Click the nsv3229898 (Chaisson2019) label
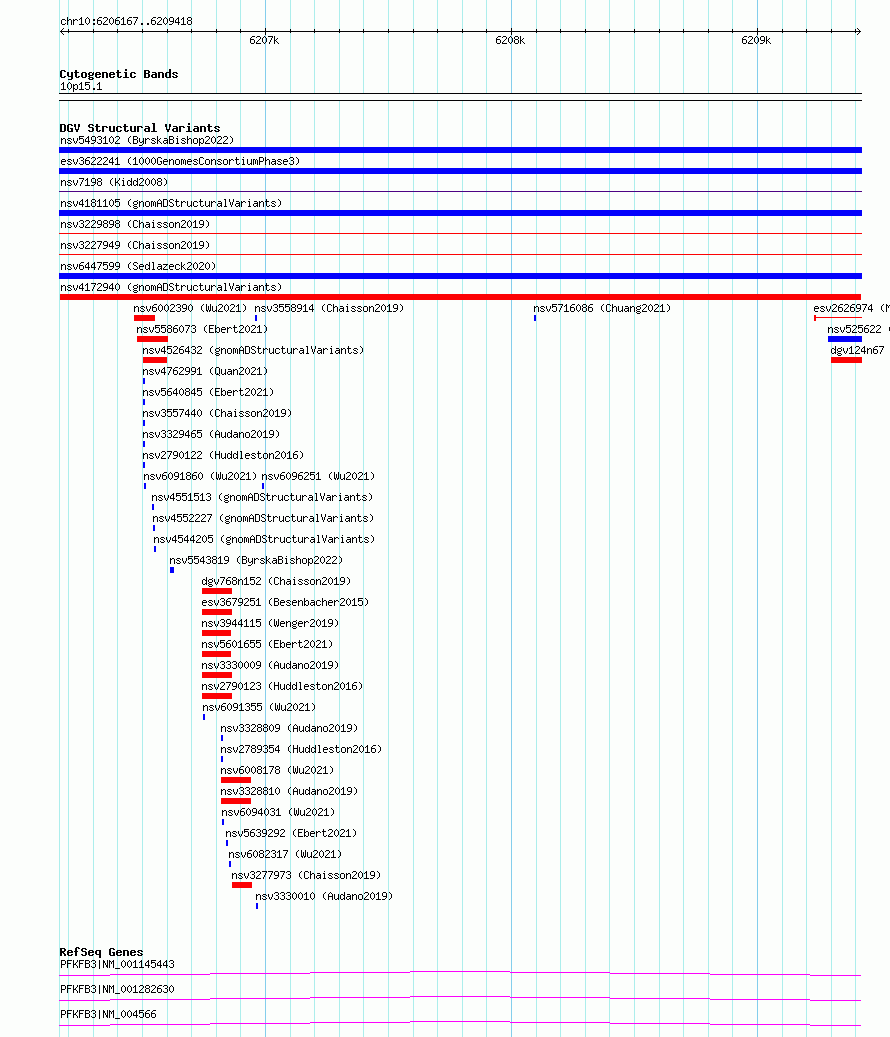 [135, 224]
